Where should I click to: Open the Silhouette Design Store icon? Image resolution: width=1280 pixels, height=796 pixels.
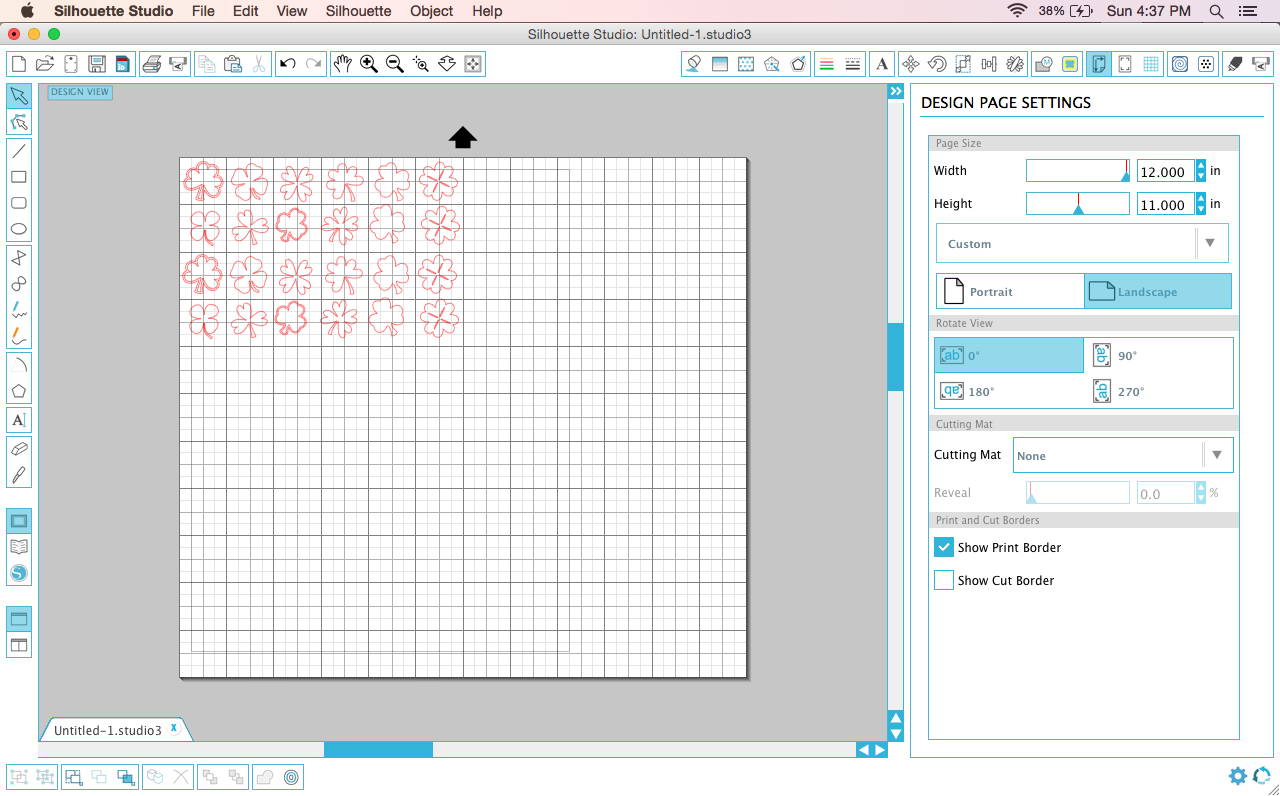click(x=19, y=573)
